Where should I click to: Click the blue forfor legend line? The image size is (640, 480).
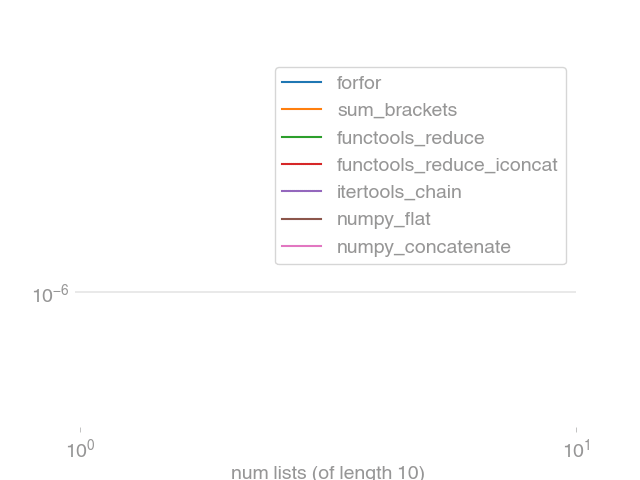point(302,82)
